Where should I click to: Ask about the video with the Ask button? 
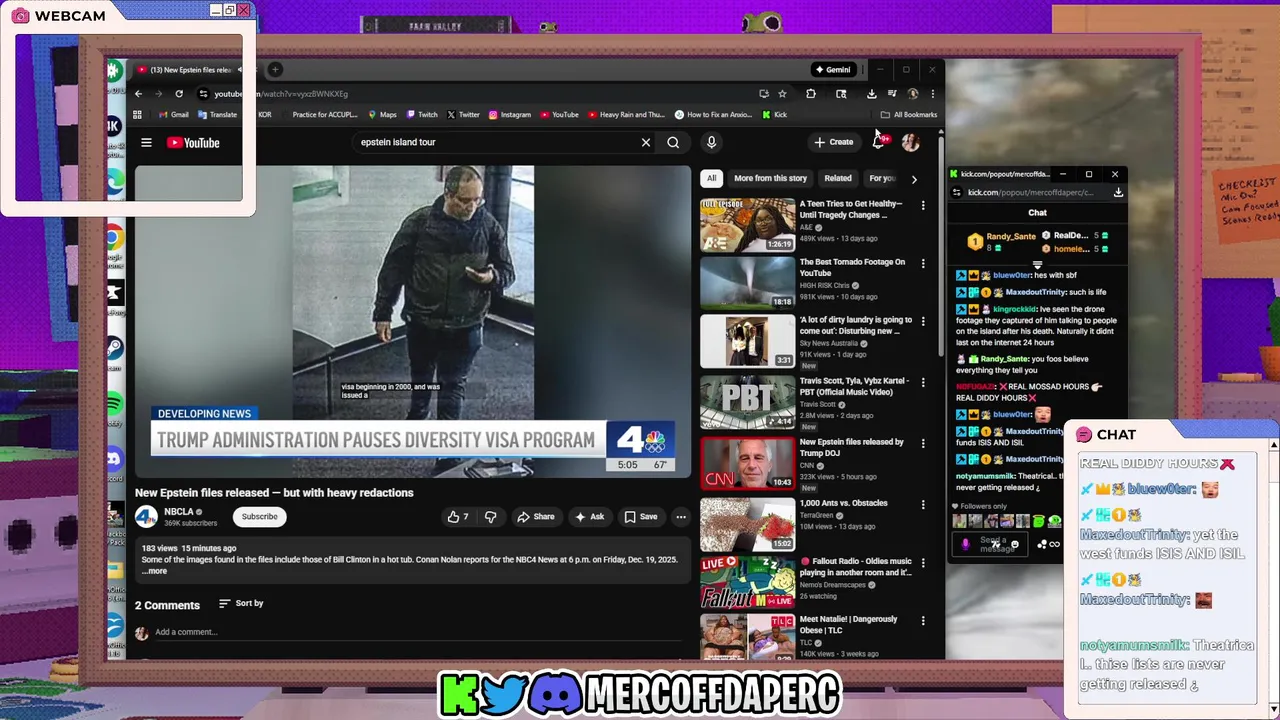point(589,517)
